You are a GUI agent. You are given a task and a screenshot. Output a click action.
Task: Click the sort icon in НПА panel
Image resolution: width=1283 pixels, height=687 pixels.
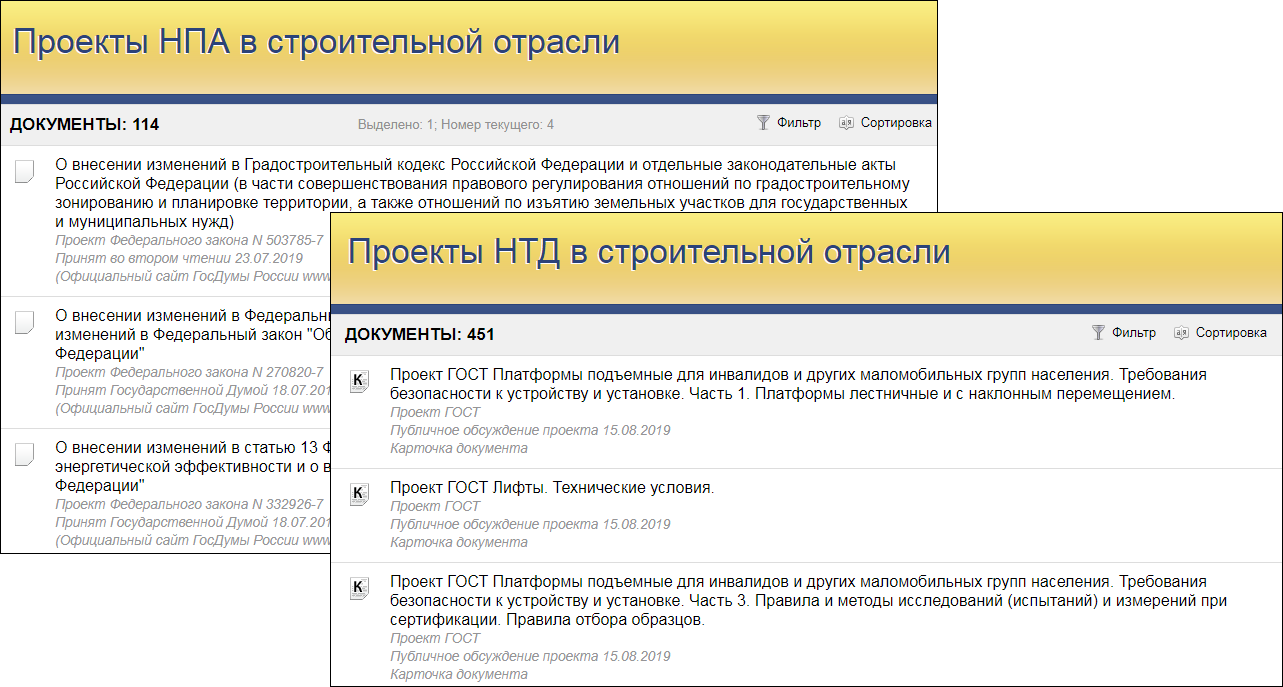tap(846, 123)
